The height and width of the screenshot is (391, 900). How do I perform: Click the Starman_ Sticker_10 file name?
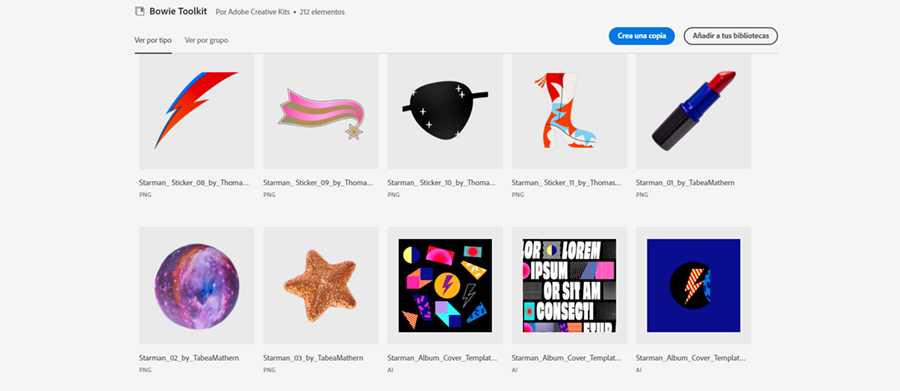tap(442, 183)
